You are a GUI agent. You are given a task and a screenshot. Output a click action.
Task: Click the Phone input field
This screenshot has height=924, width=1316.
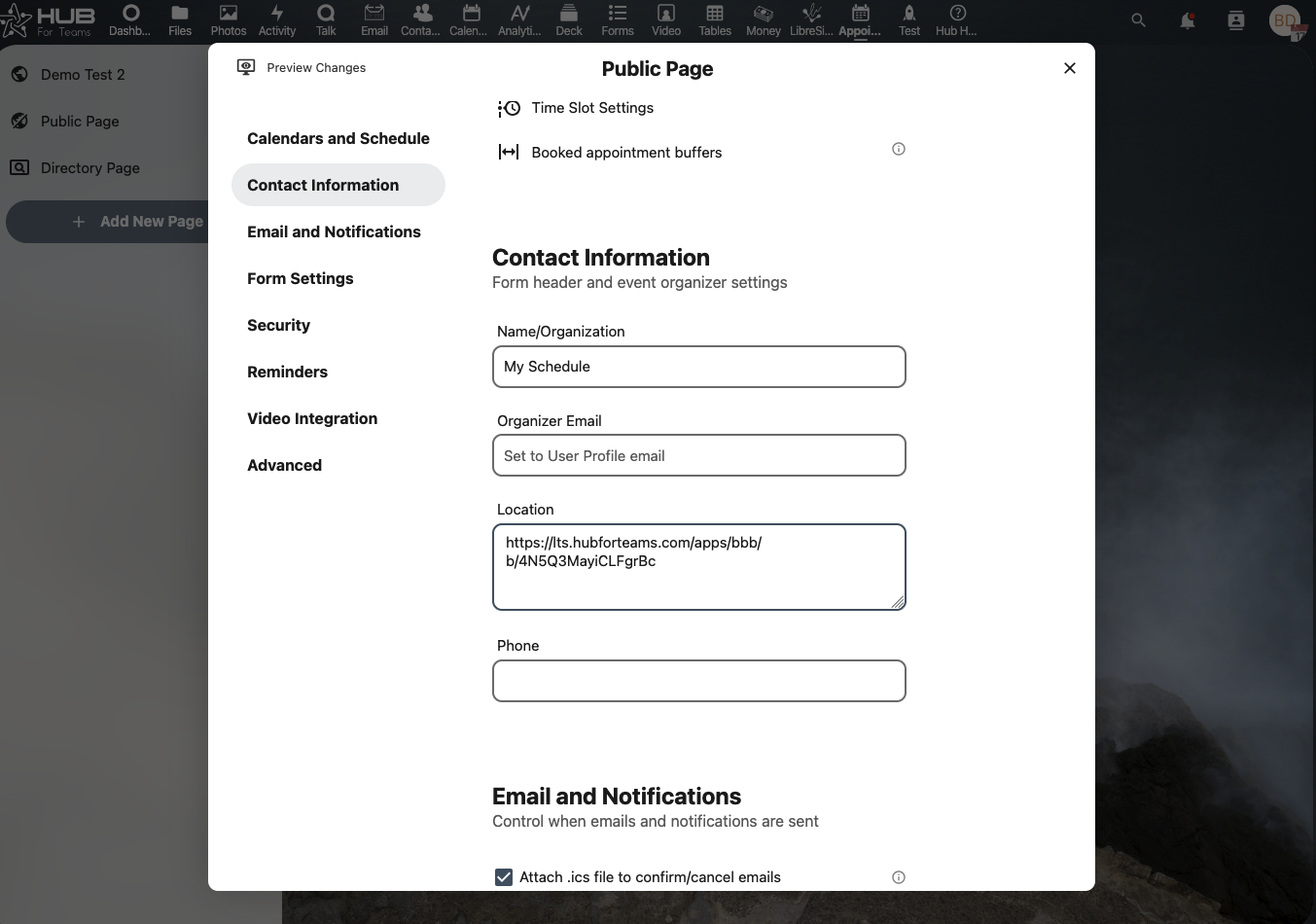point(699,681)
